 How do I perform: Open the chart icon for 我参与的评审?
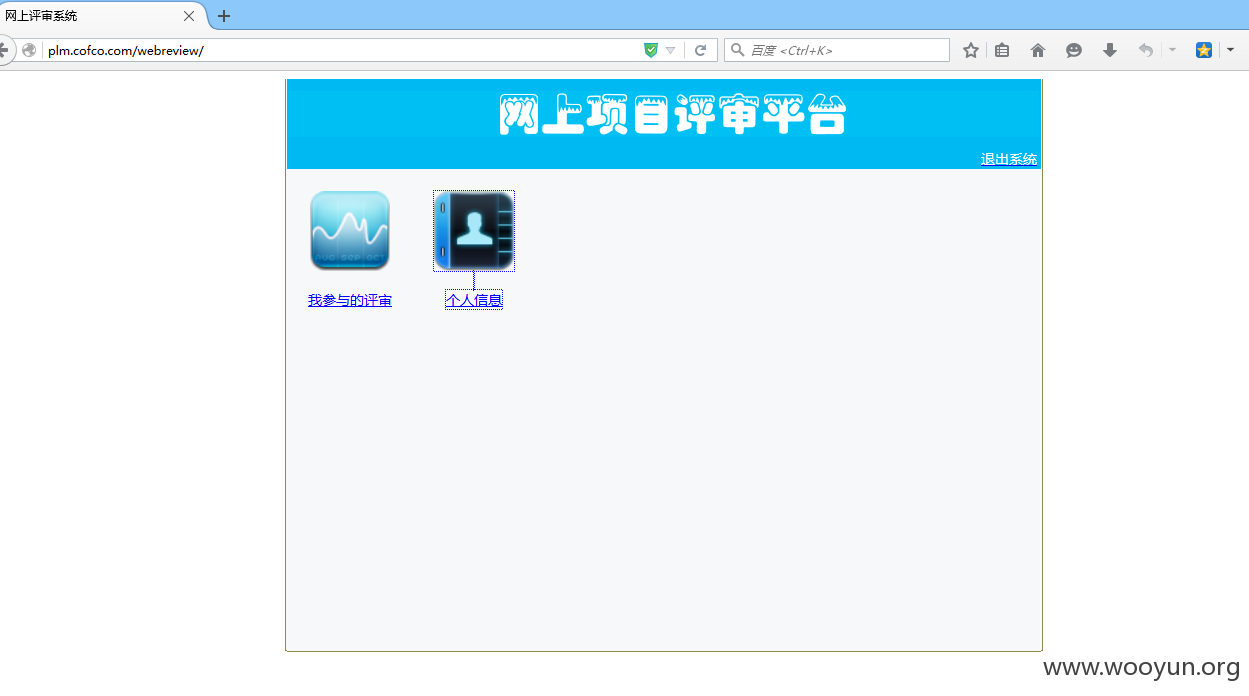pos(350,231)
